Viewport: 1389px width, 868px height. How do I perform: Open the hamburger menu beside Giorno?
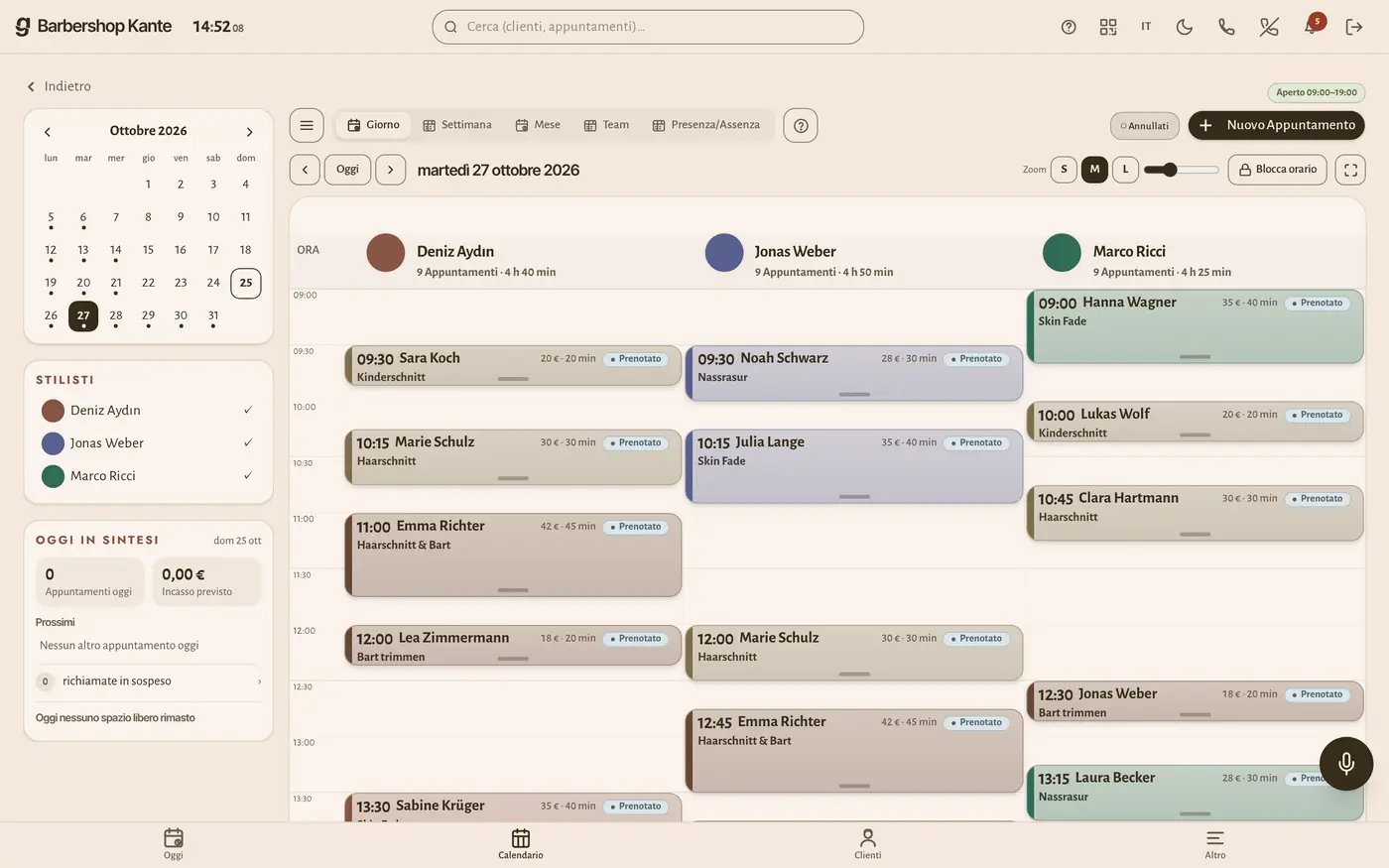(307, 125)
